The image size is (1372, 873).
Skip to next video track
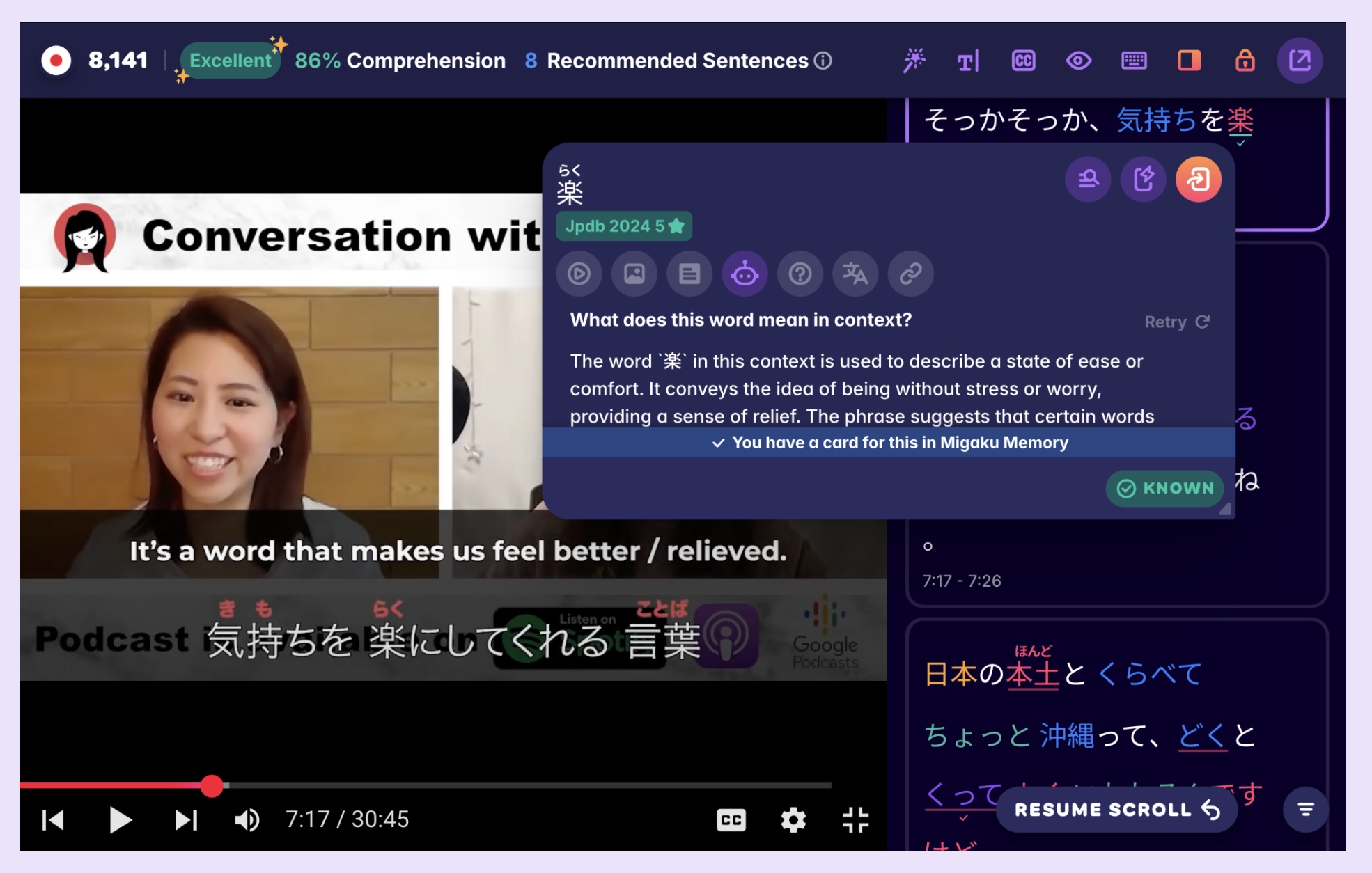coord(186,820)
